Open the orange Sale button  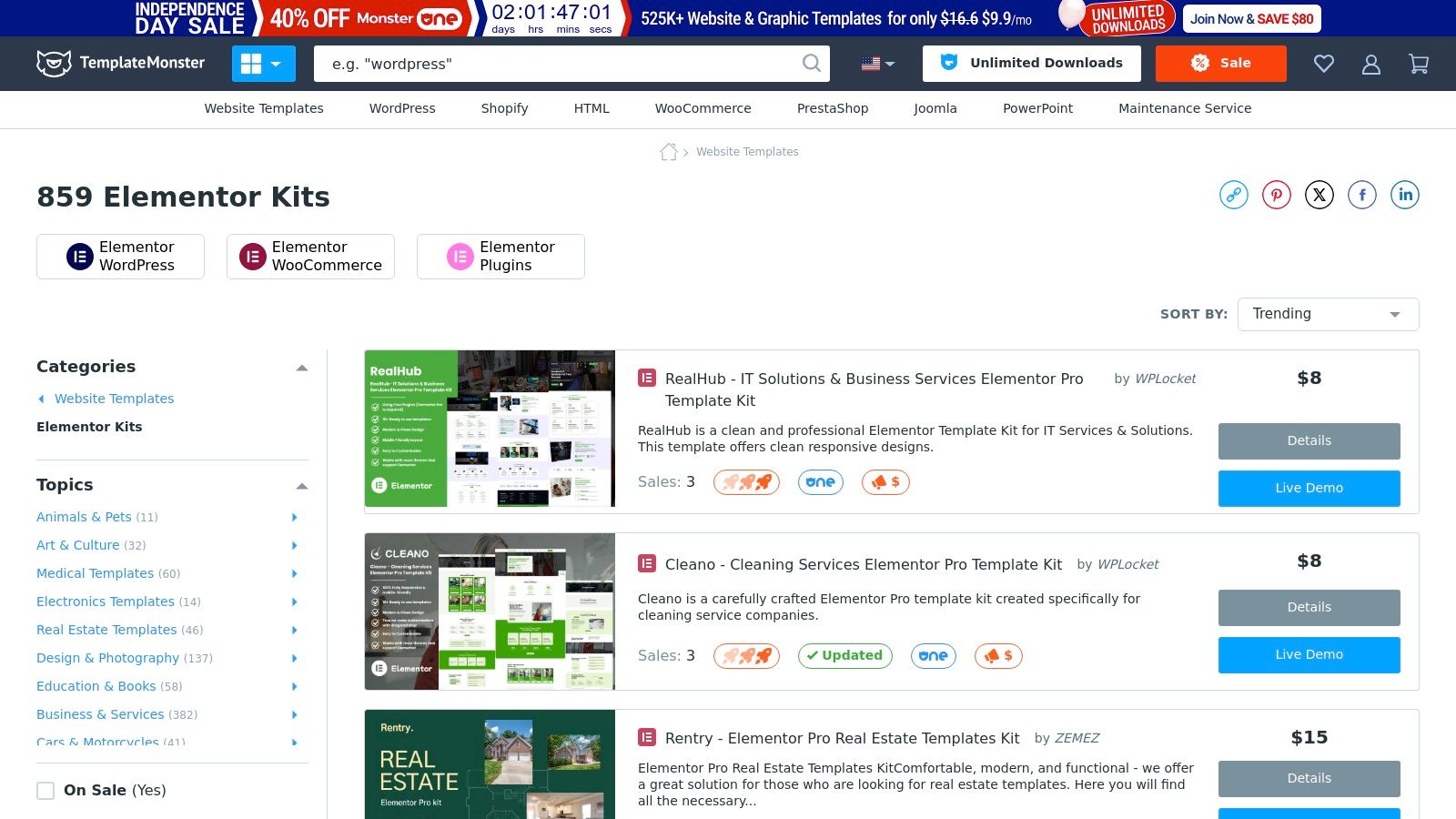(1221, 64)
